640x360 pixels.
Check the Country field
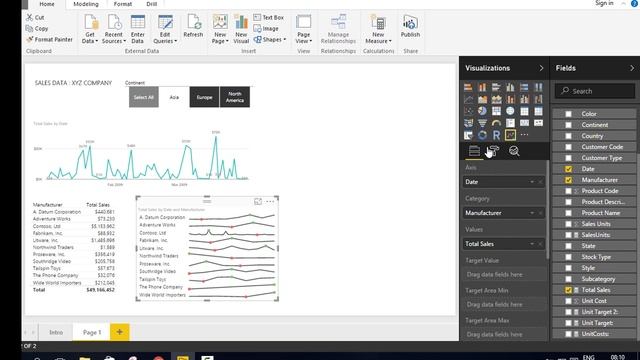tap(568, 136)
